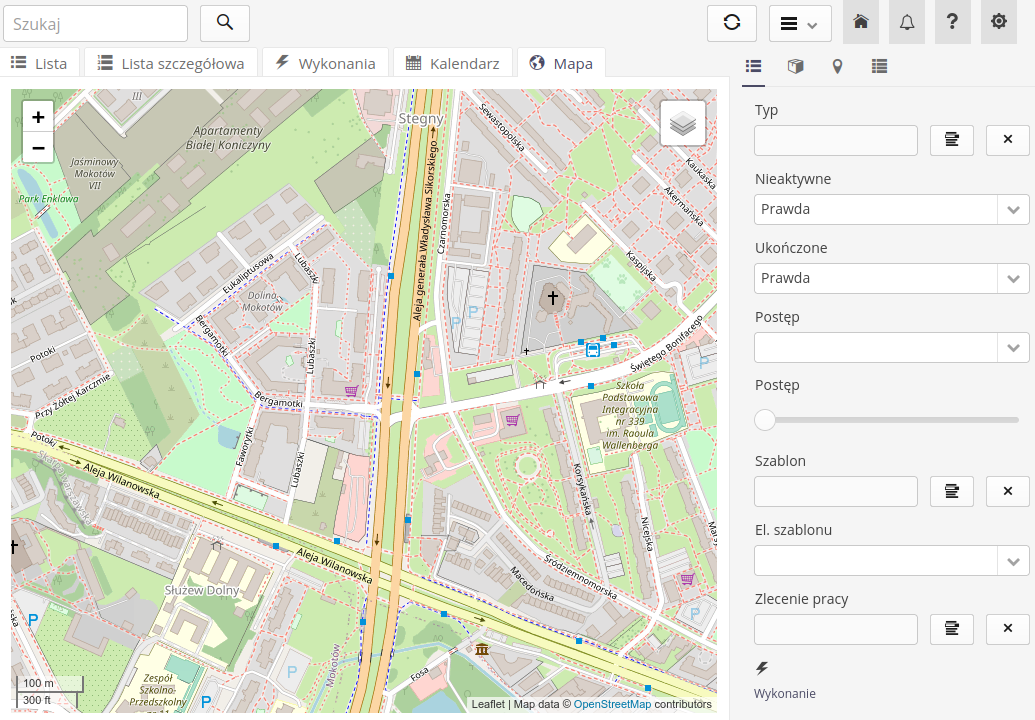Switch to the Lista szczegółowa tab
The image size is (1035, 720).
[171, 63]
